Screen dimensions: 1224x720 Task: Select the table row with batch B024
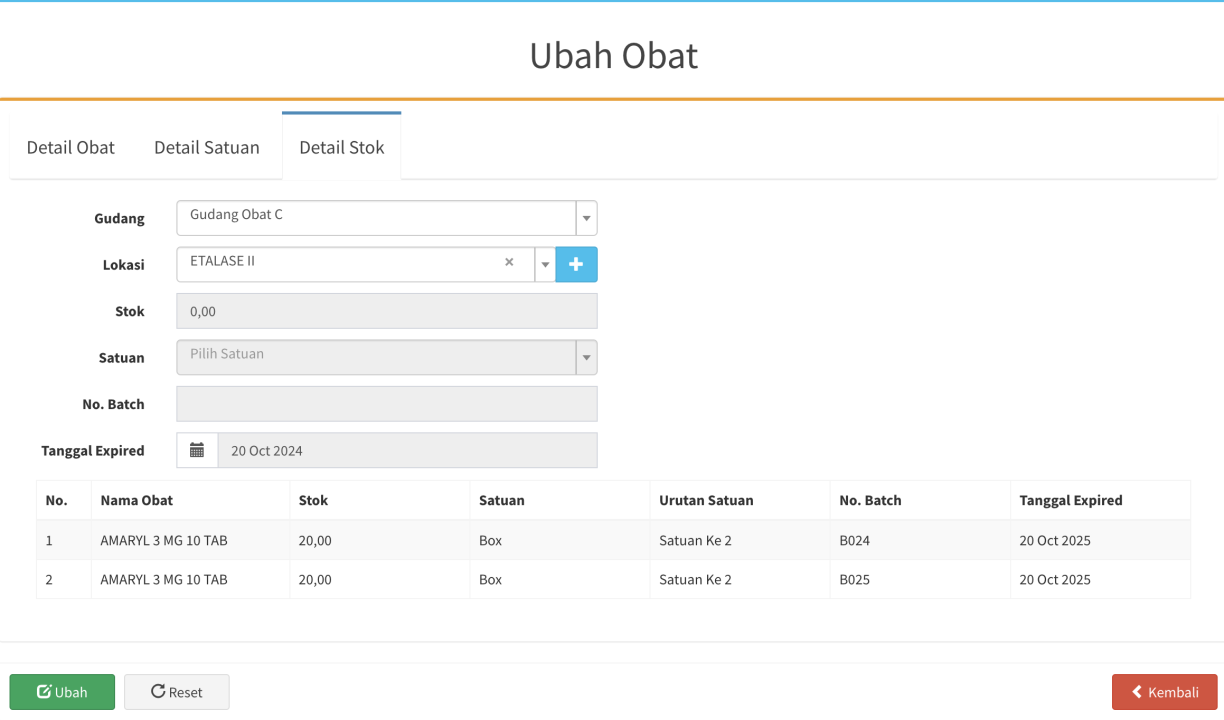(613, 540)
